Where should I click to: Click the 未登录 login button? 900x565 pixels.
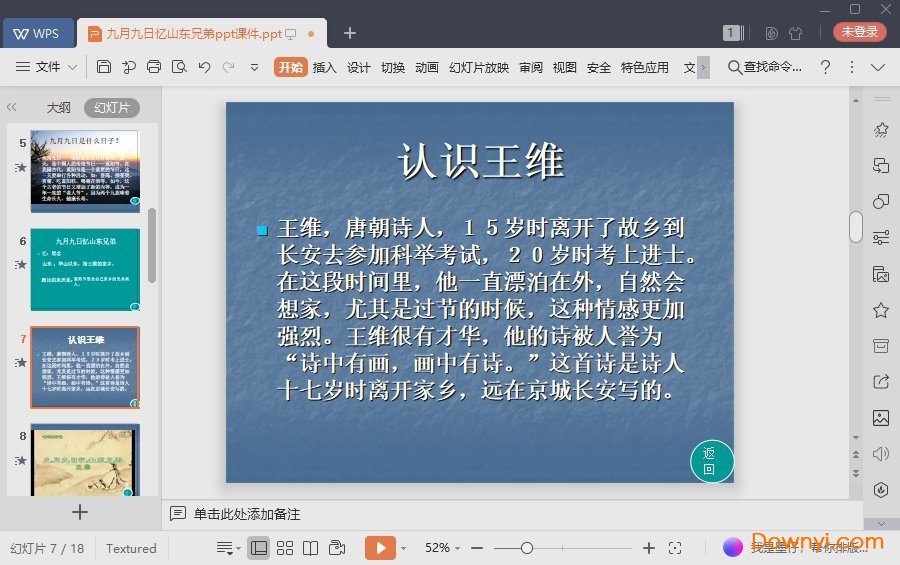point(859,32)
